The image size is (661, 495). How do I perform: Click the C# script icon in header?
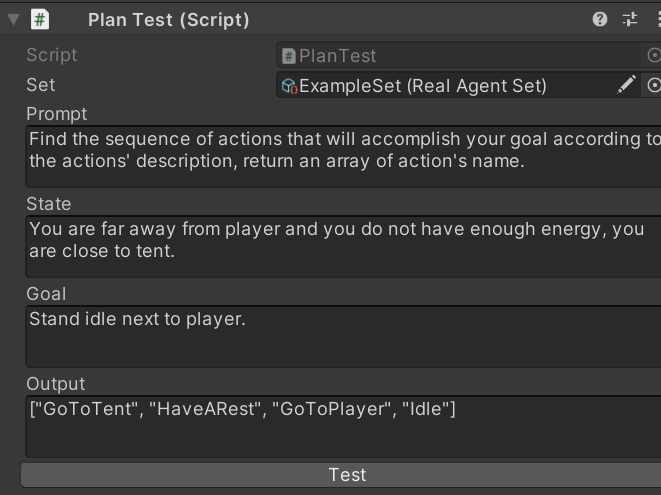pos(40,20)
